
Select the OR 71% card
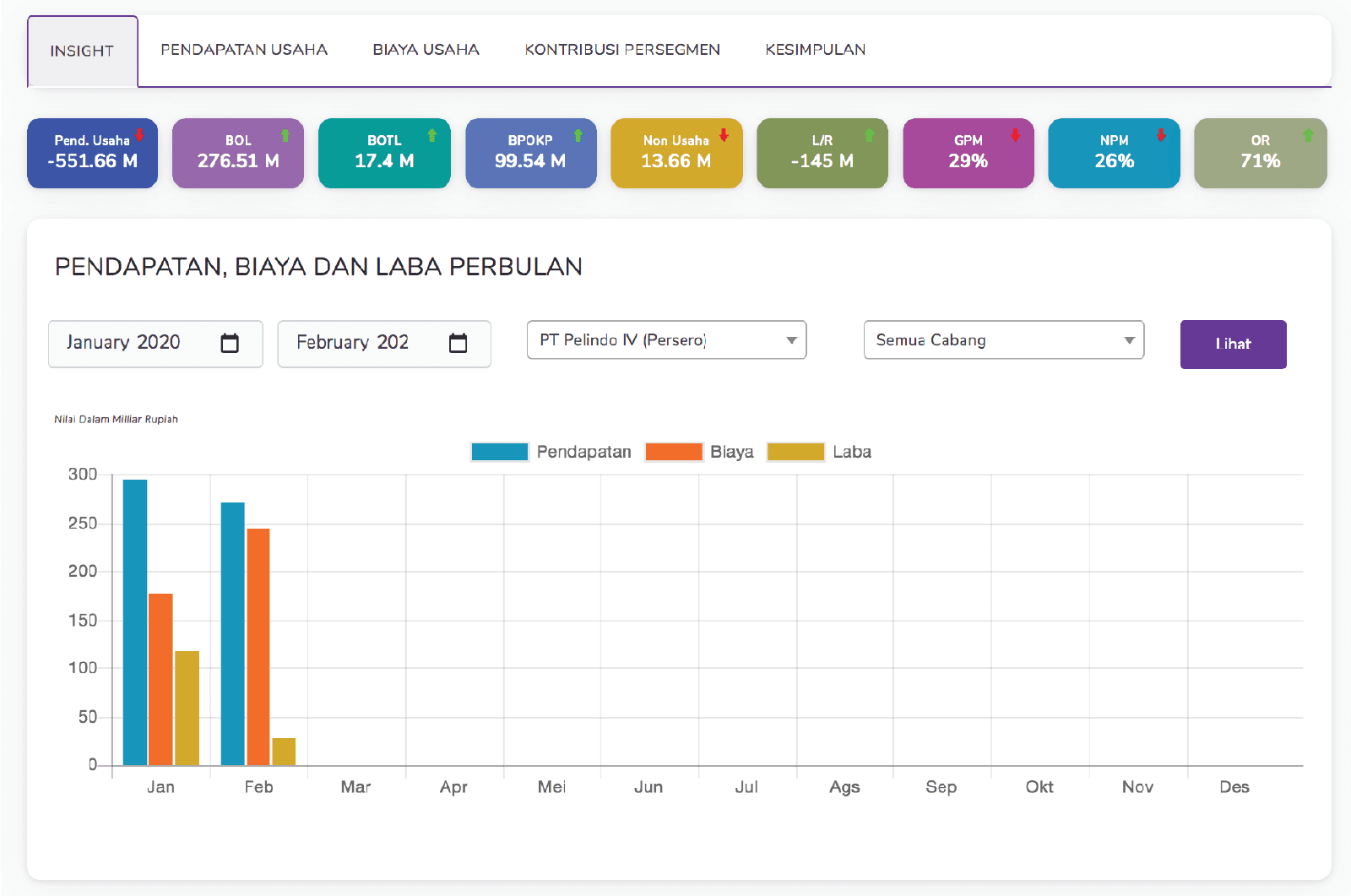pyautogui.click(x=1261, y=153)
